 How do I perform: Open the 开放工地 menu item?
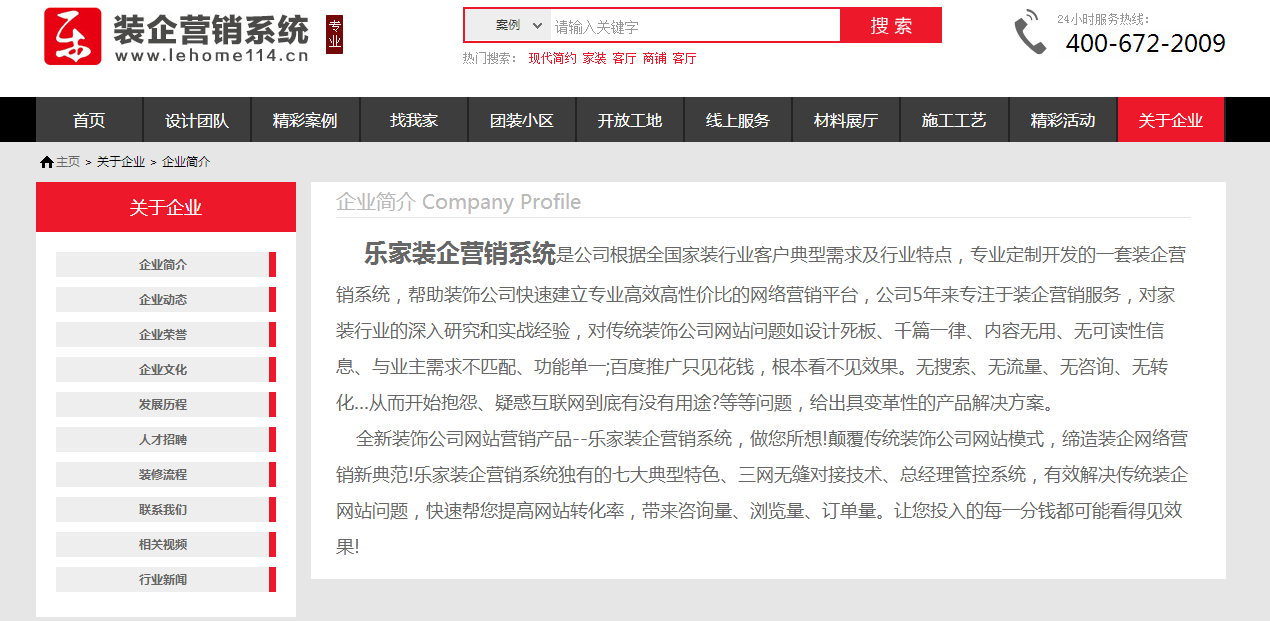(630, 121)
